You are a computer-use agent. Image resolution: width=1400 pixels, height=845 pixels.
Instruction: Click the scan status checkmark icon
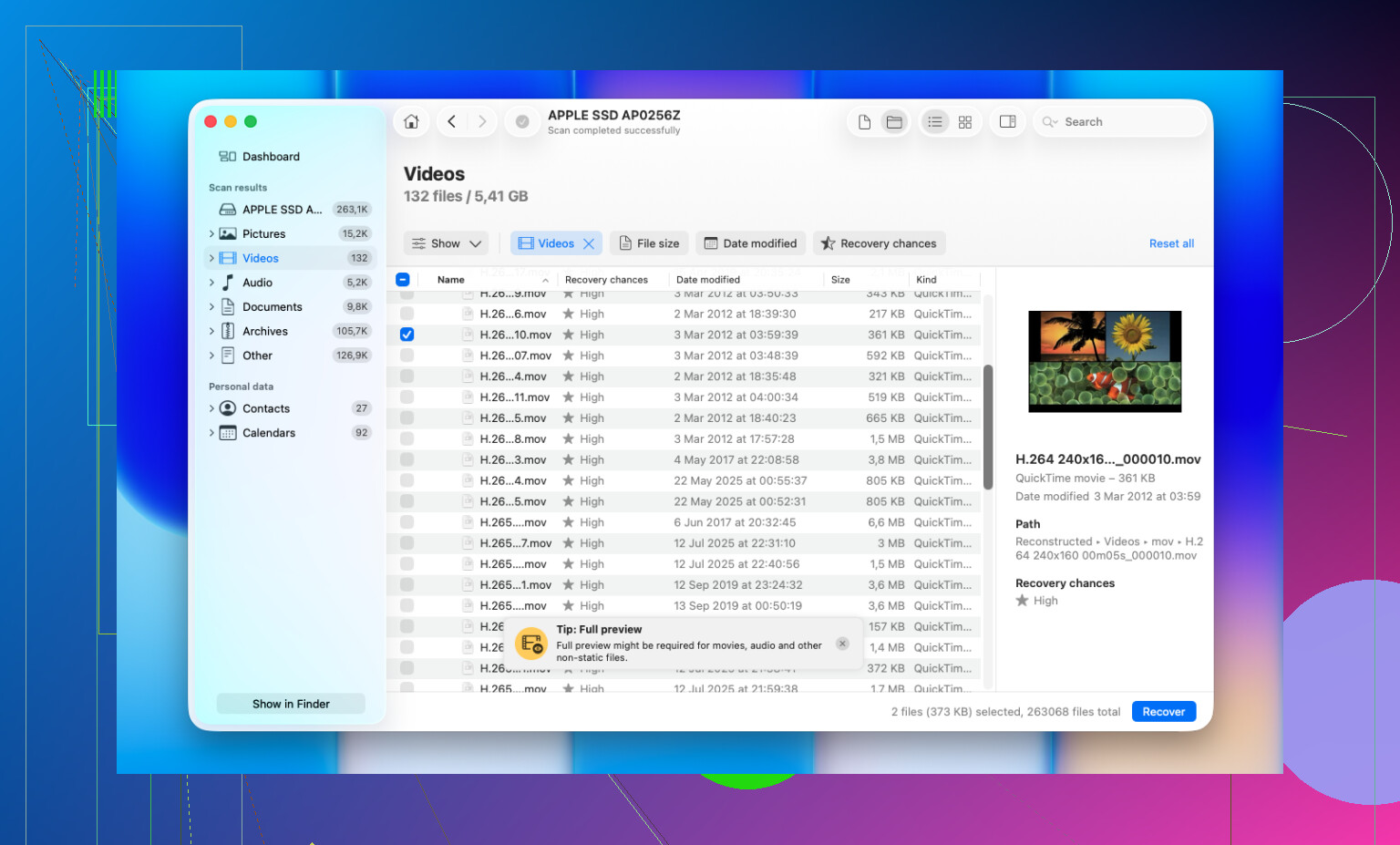[522, 121]
